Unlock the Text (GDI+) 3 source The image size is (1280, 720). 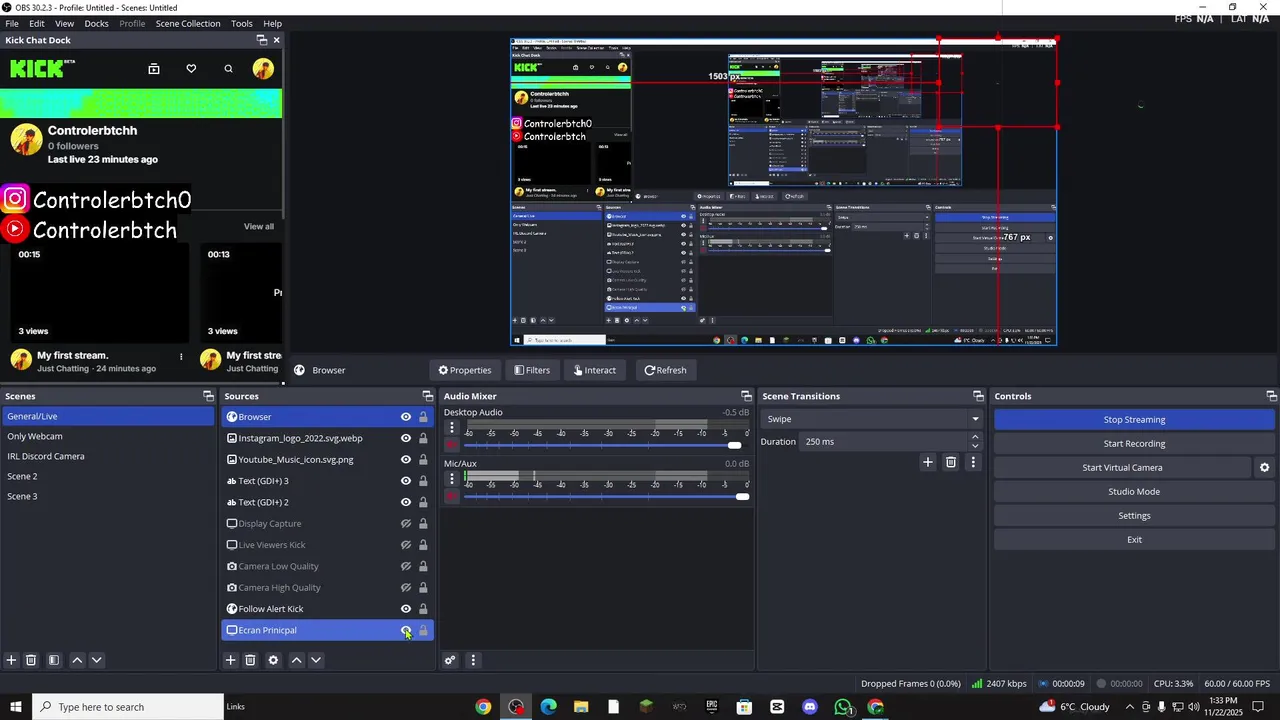tap(423, 481)
